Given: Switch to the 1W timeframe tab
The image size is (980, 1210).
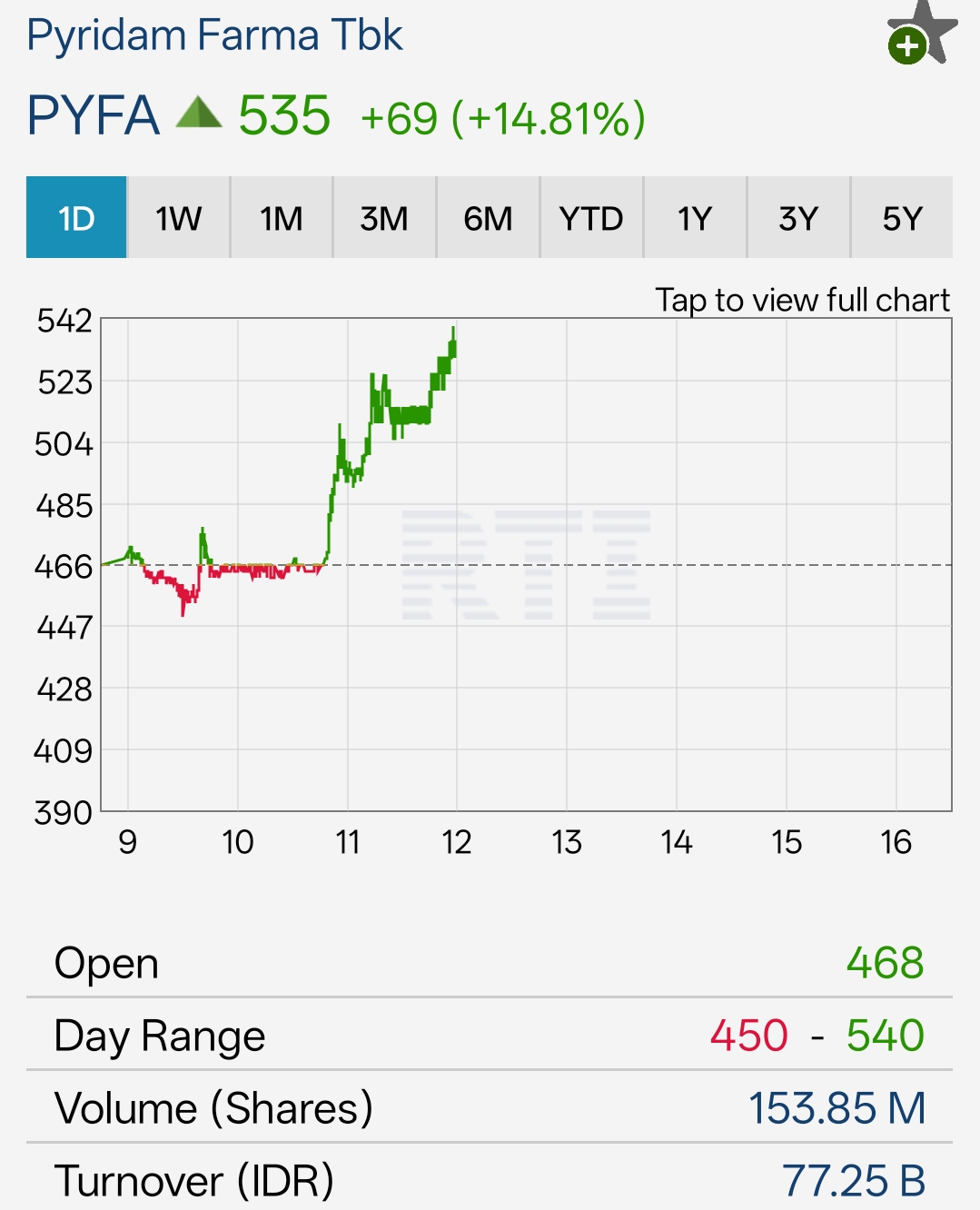Looking at the screenshot, I should click(179, 218).
